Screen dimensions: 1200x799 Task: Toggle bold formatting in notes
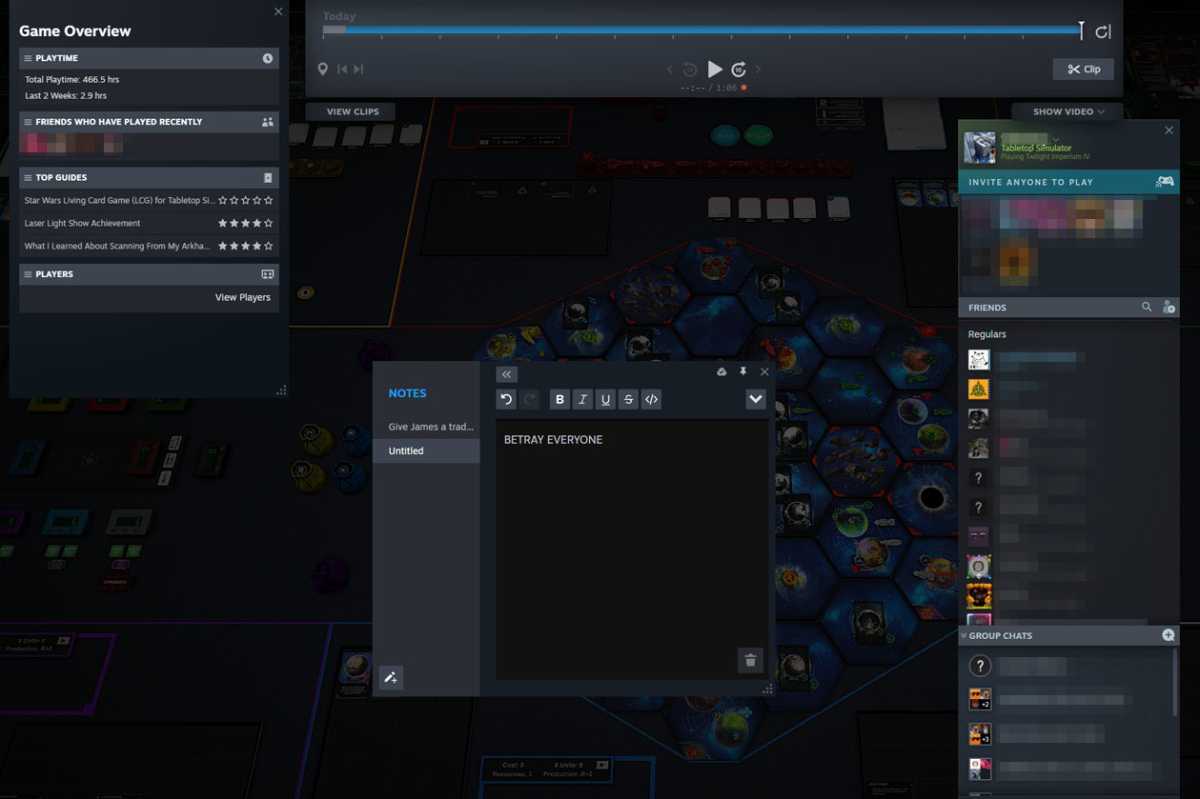[x=560, y=399]
